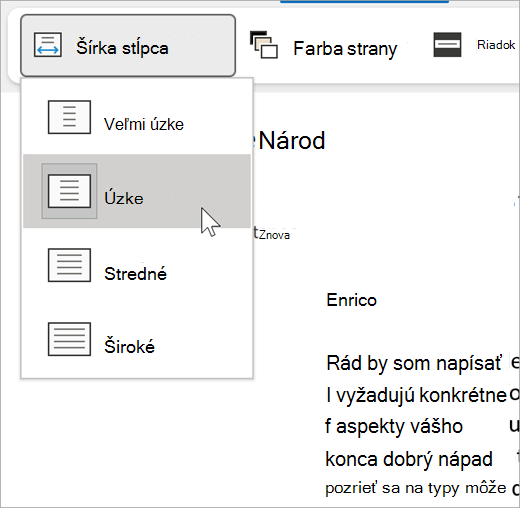The width and height of the screenshot is (520, 508).
Task: Click the Široké wide column icon
Action: point(69,339)
